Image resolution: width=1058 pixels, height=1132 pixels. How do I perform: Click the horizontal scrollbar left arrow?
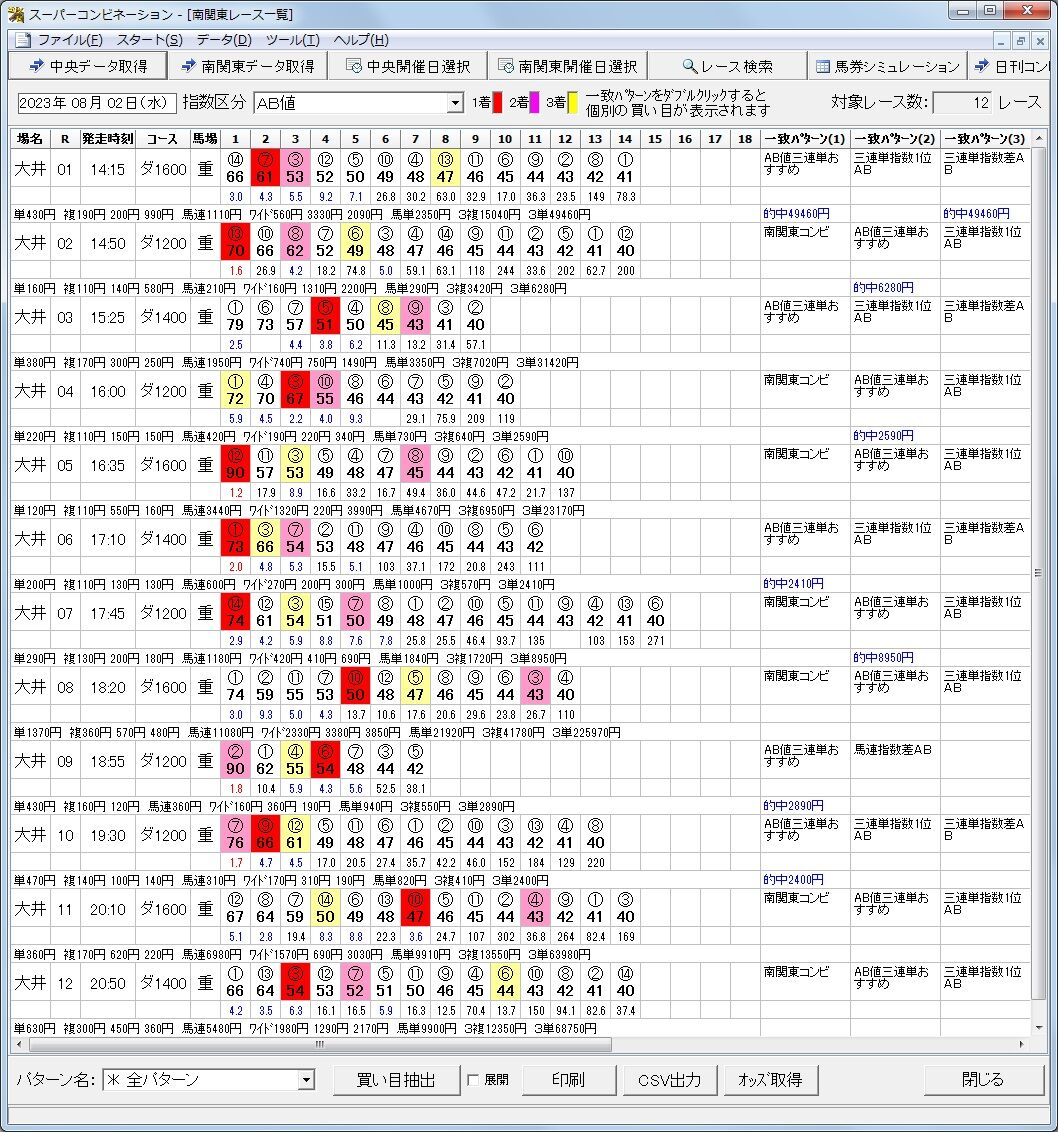click(18, 1044)
